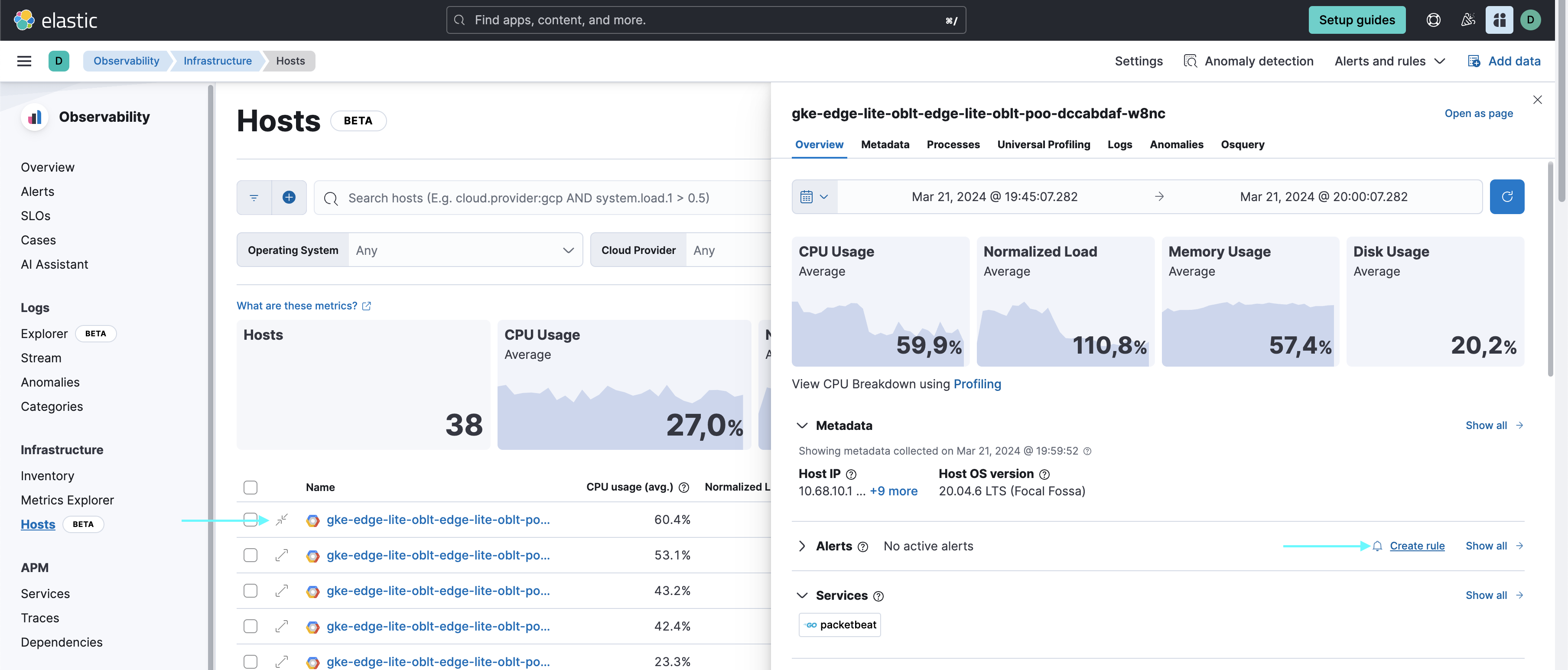The image size is (1568, 670).
Task: Check the 60.4% CPU host row checkbox
Action: click(x=250, y=520)
